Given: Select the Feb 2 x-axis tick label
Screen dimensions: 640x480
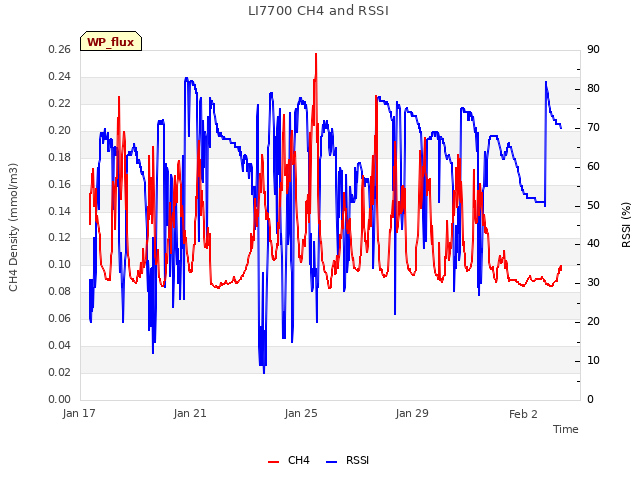Looking at the screenshot, I should point(523,414).
